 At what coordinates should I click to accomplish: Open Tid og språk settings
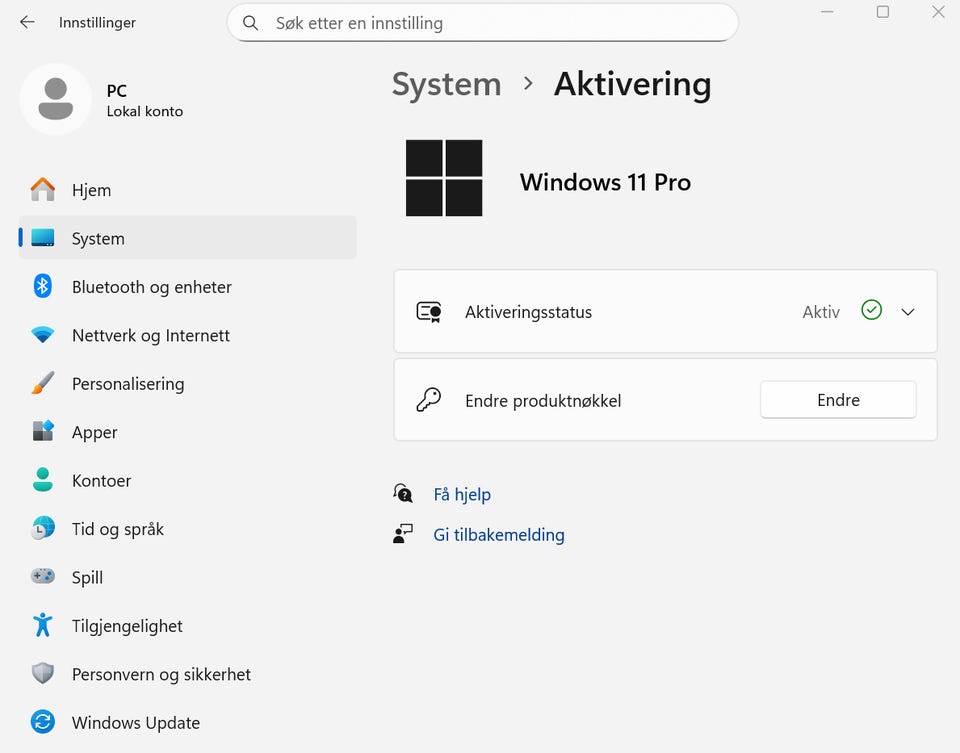click(118, 529)
